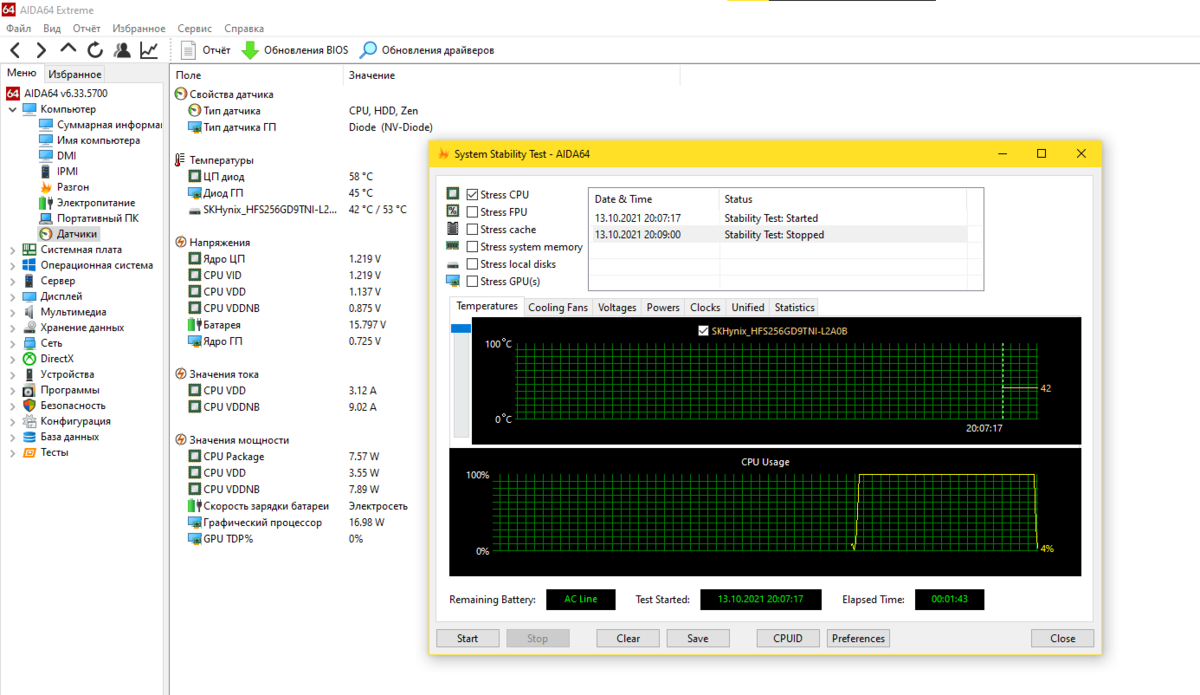
Task: Enable Stress local disks checkbox
Action: pos(472,264)
